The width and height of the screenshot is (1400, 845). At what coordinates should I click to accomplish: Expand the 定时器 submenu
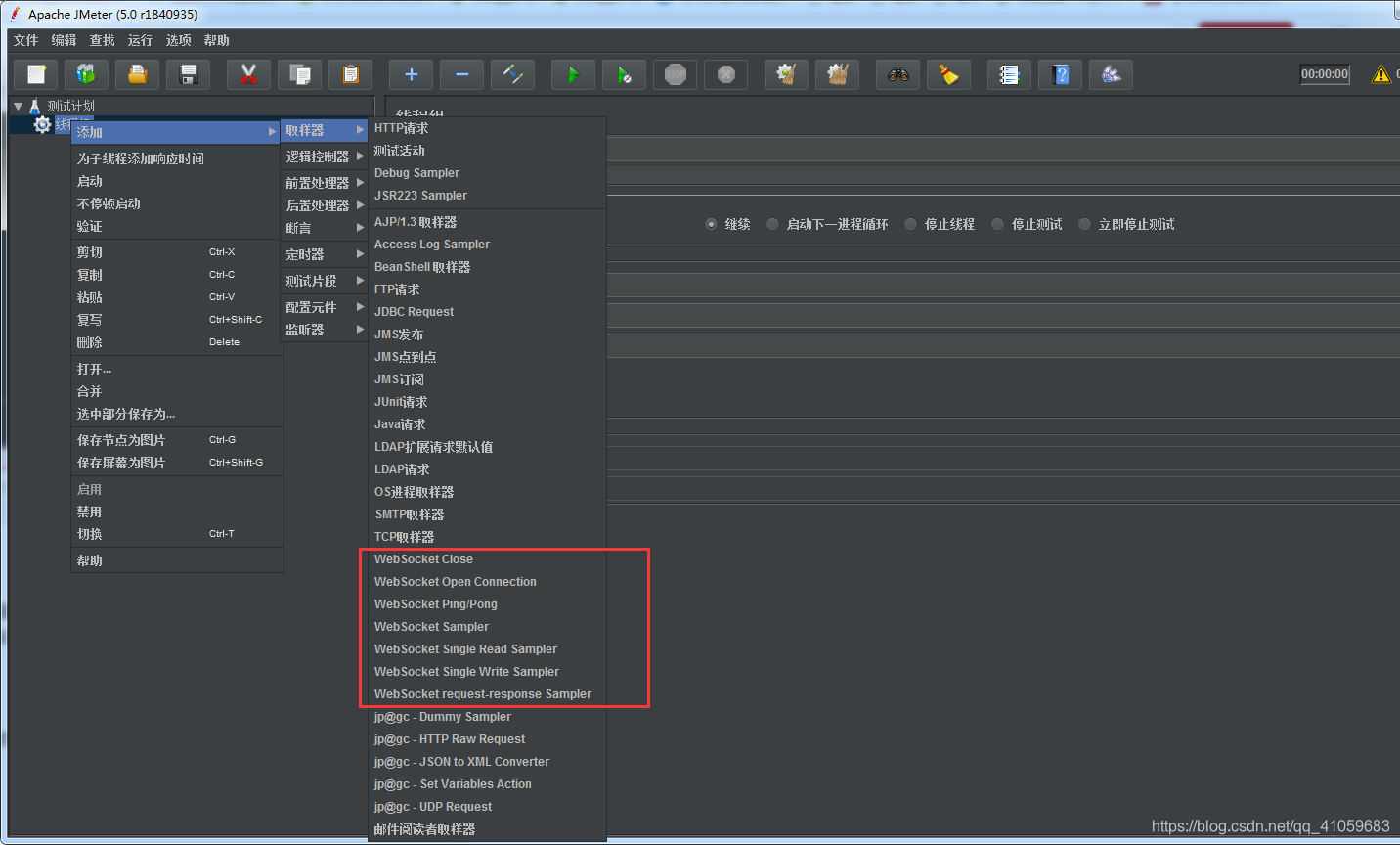(x=325, y=254)
